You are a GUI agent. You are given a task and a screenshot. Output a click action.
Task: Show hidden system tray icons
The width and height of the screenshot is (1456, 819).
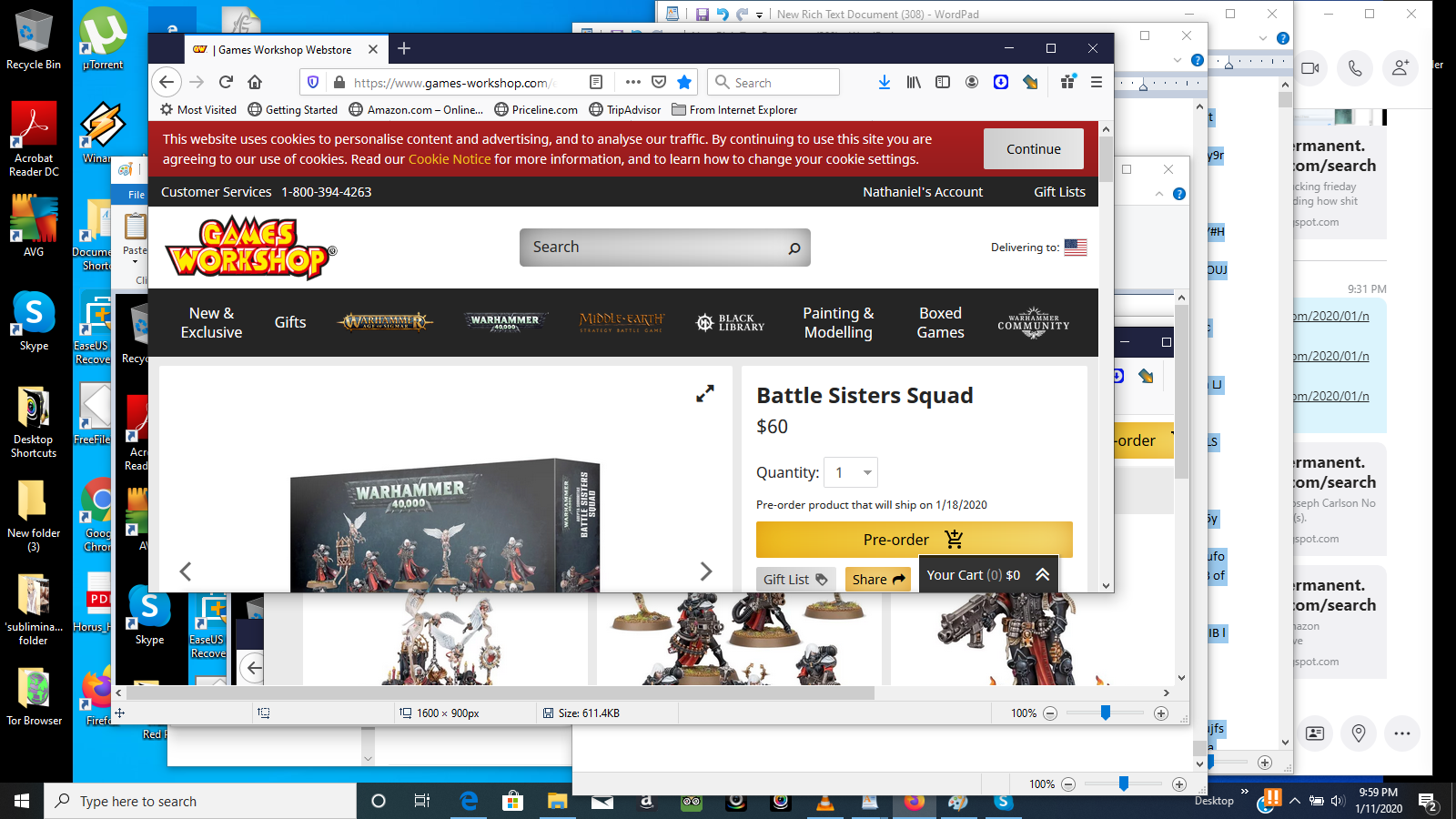tap(1294, 801)
